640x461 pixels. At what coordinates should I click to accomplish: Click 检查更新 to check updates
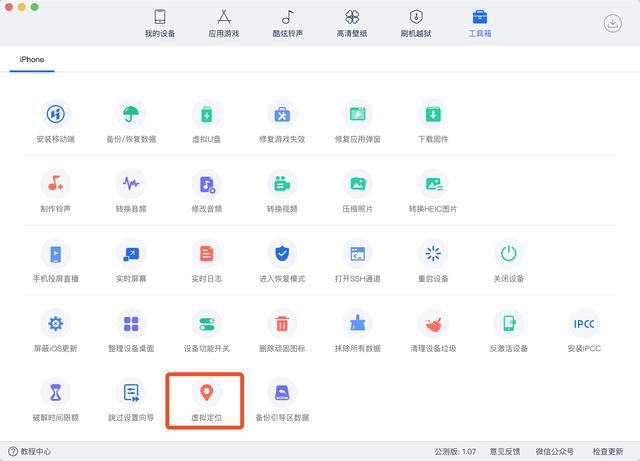coord(608,451)
